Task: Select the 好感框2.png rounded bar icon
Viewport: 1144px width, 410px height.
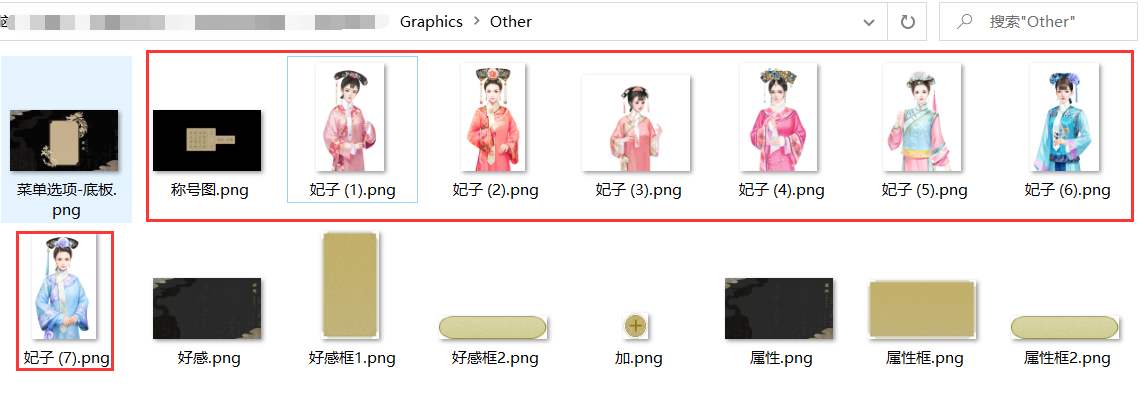Action: click(x=492, y=328)
